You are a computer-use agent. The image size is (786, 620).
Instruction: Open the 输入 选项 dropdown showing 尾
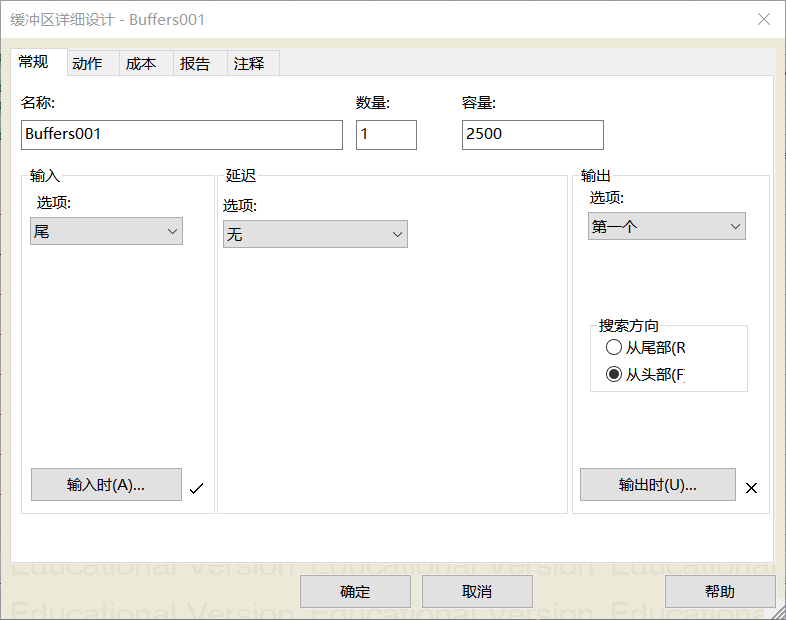click(x=106, y=232)
